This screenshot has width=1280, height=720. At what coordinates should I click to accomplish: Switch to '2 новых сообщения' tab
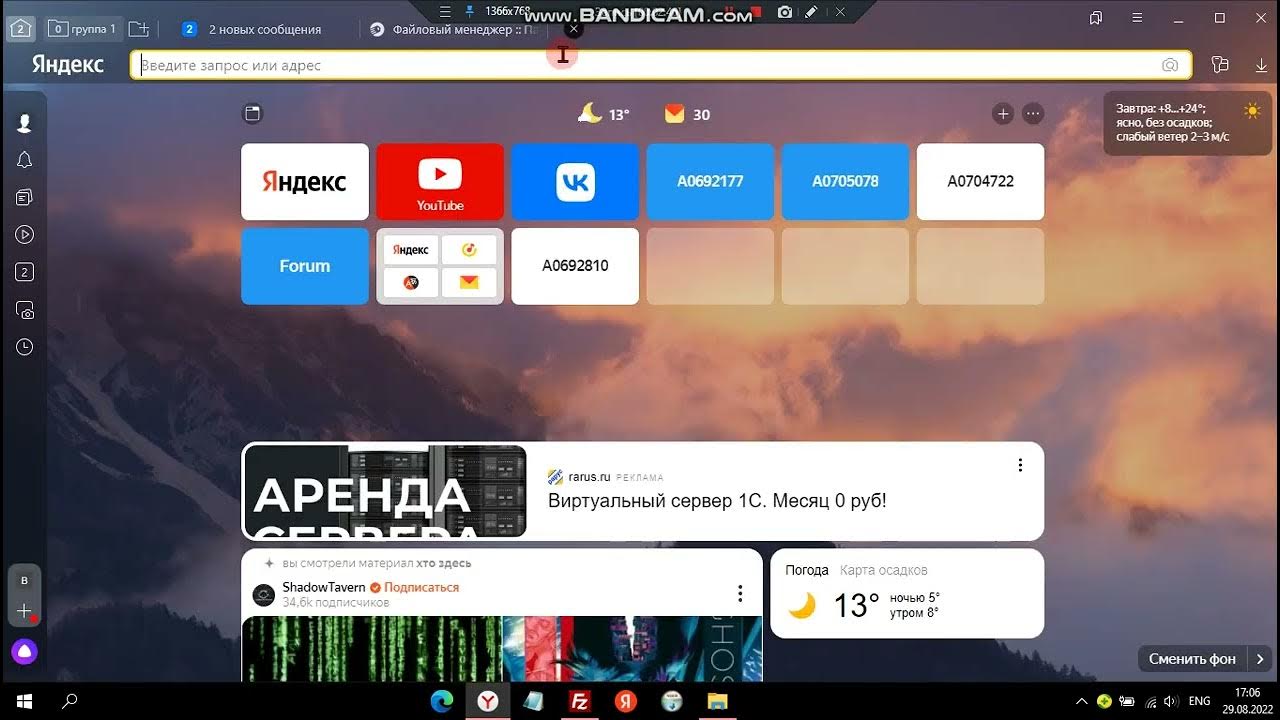(264, 30)
